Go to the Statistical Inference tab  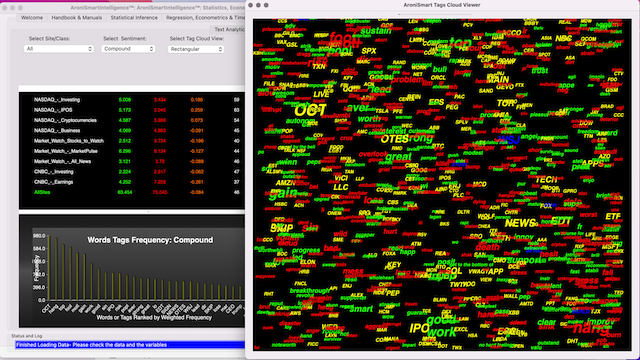tap(134, 18)
